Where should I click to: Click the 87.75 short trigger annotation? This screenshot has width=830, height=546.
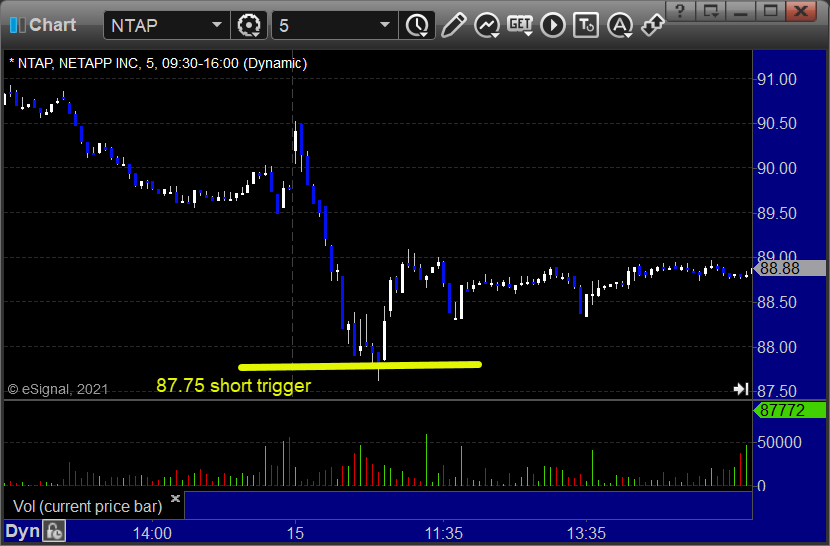point(233,386)
